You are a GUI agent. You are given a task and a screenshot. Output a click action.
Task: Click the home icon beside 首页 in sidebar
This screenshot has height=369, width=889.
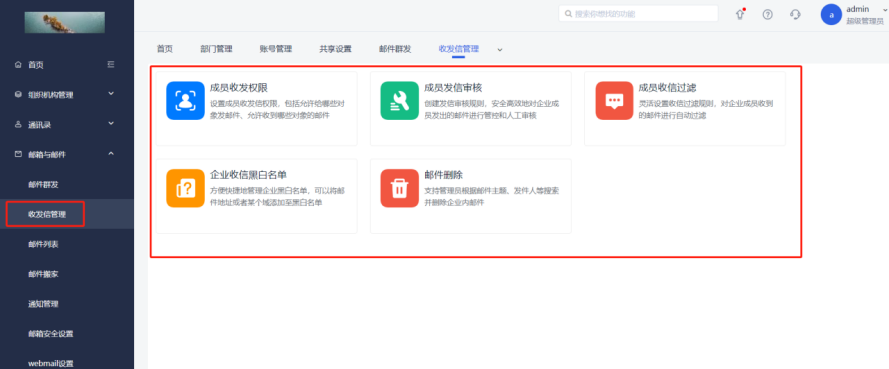(x=18, y=65)
